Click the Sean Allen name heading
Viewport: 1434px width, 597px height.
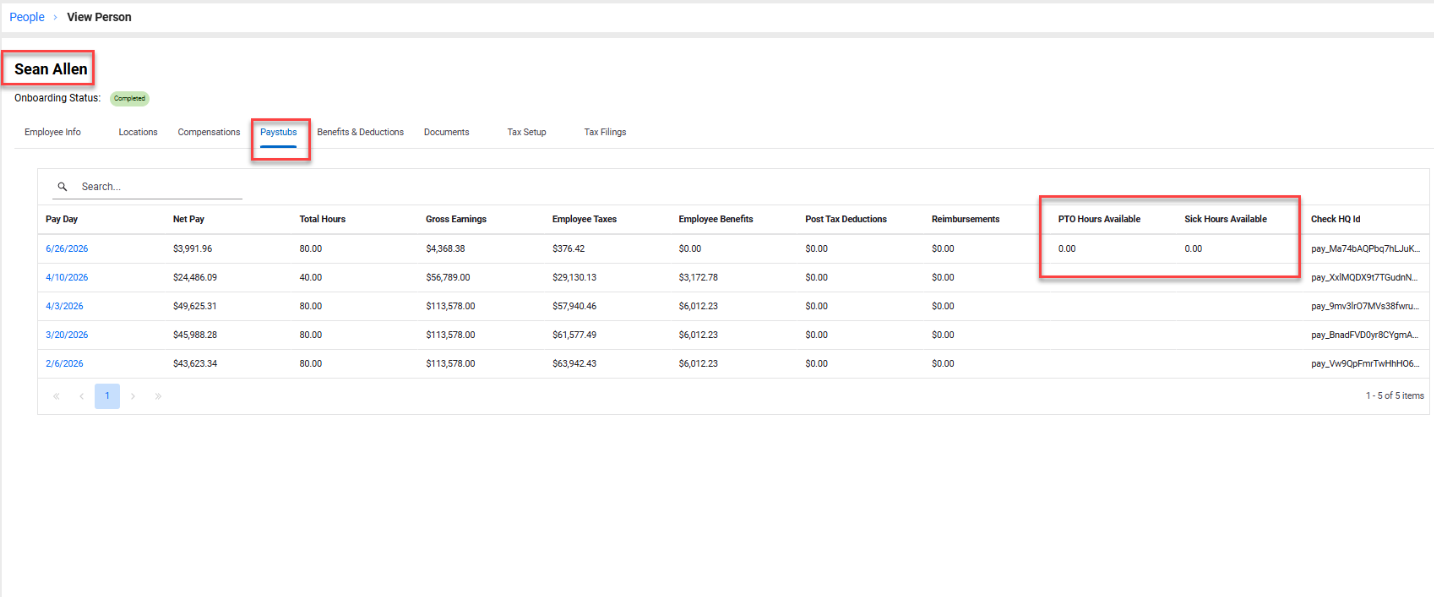click(x=51, y=69)
